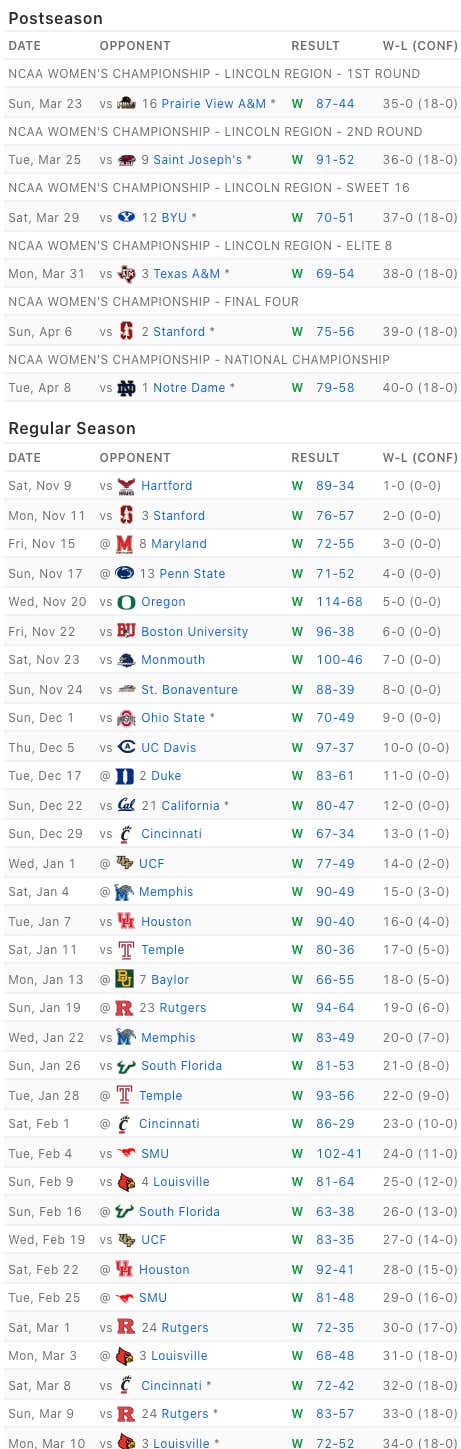Click the Duke team logo

coord(124,776)
